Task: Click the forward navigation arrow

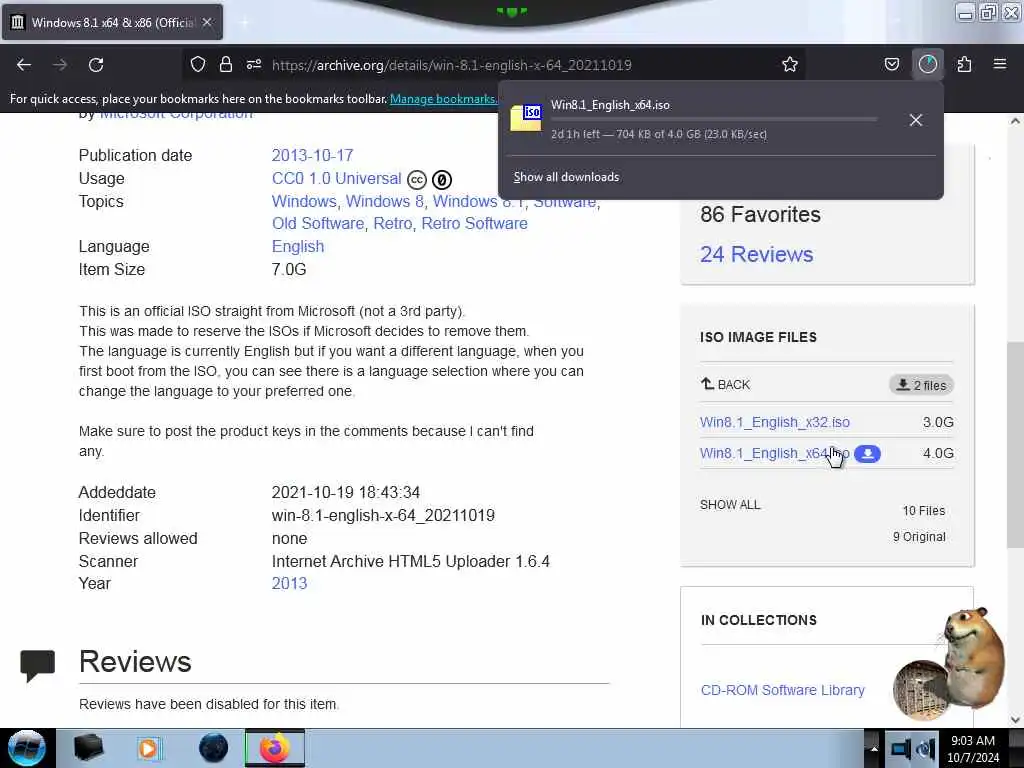Action: 60,65
